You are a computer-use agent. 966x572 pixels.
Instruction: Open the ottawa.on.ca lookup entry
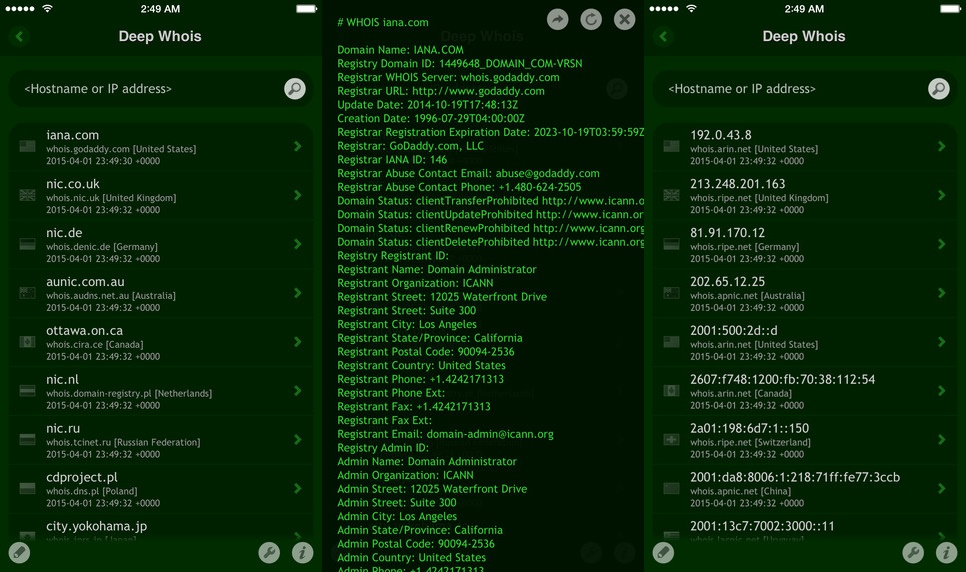click(x=161, y=342)
